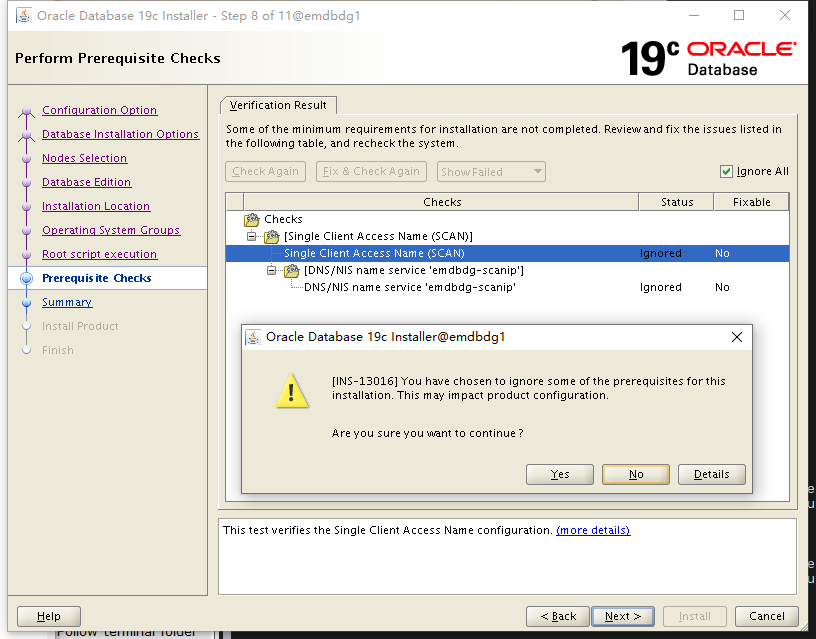
Task: Jump to Installation Location step
Action: [96, 206]
